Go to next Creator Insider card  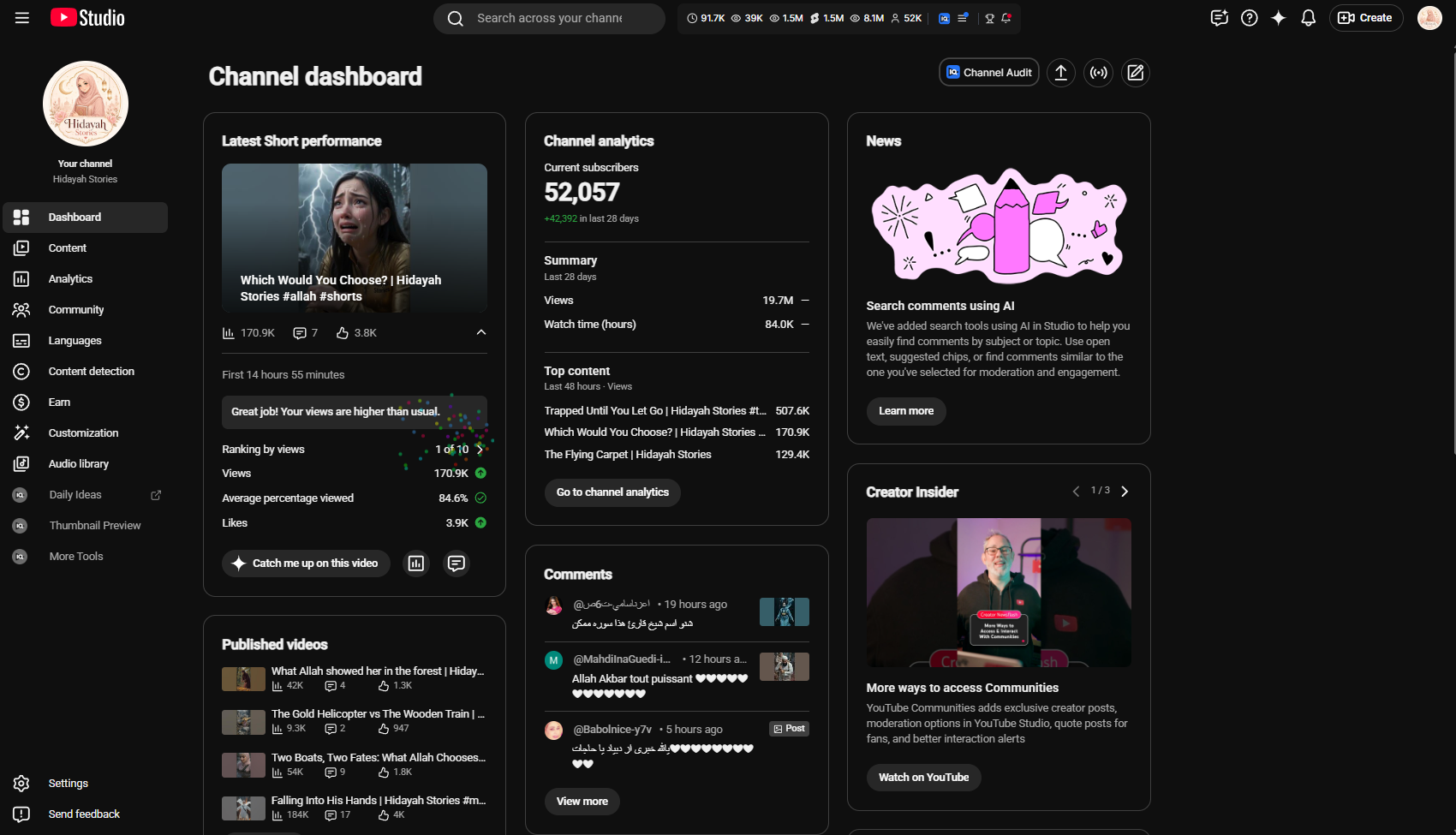1125,492
